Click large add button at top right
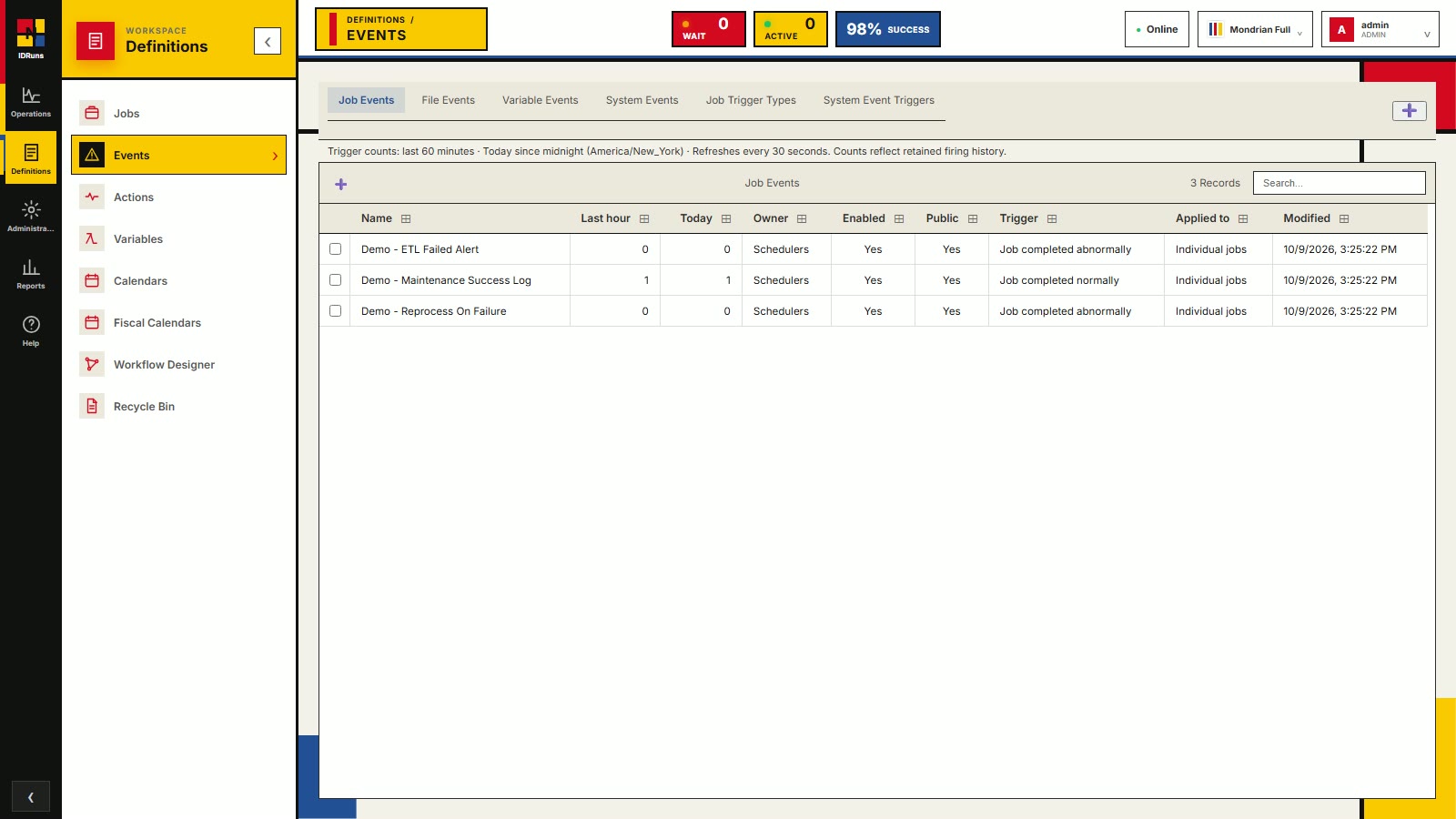 1409,111
